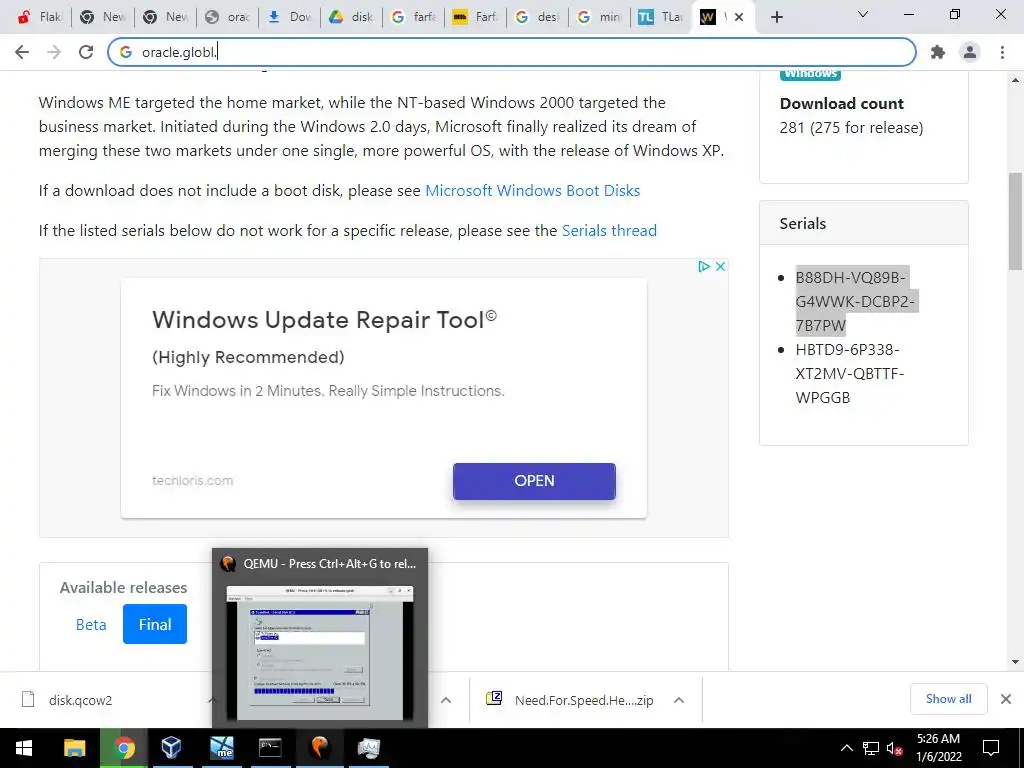Image resolution: width=1024 pixels, height=768 pixels.
Task: Open Chrome's three-dot menu
Action: (x=1002, y=52)
